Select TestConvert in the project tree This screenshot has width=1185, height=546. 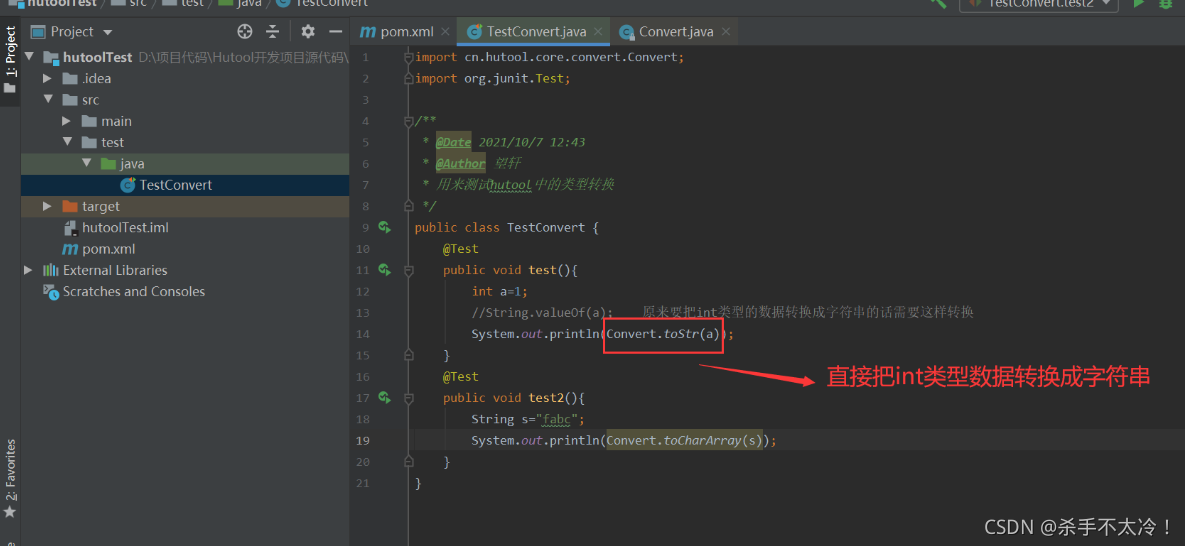point(185,185)
